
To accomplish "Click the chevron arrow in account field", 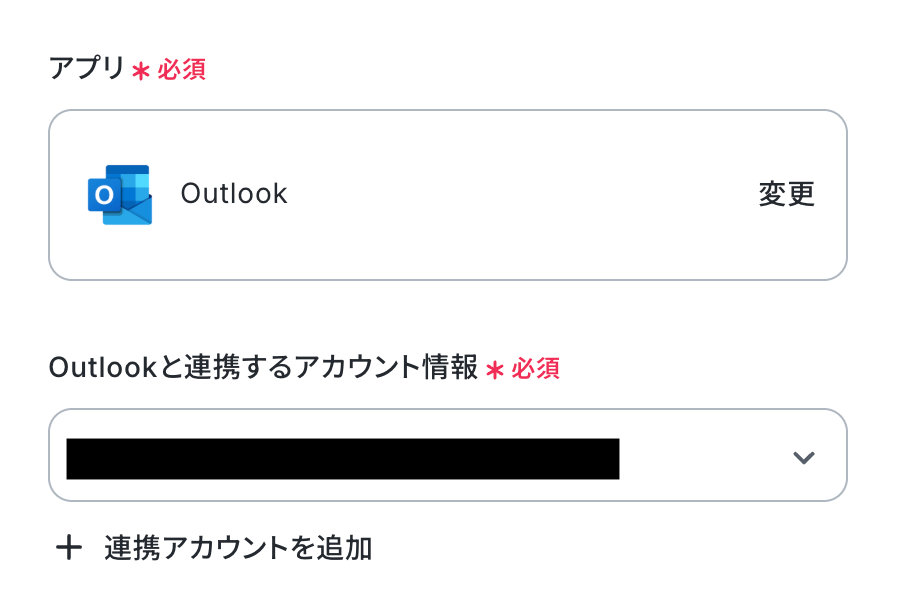I will coord(803,458).
